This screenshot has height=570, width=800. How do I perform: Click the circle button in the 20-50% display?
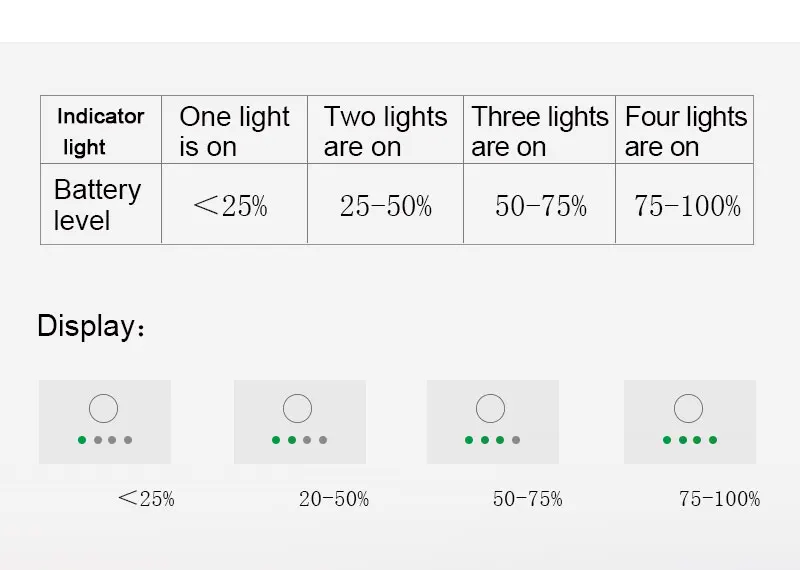(297, 408)
